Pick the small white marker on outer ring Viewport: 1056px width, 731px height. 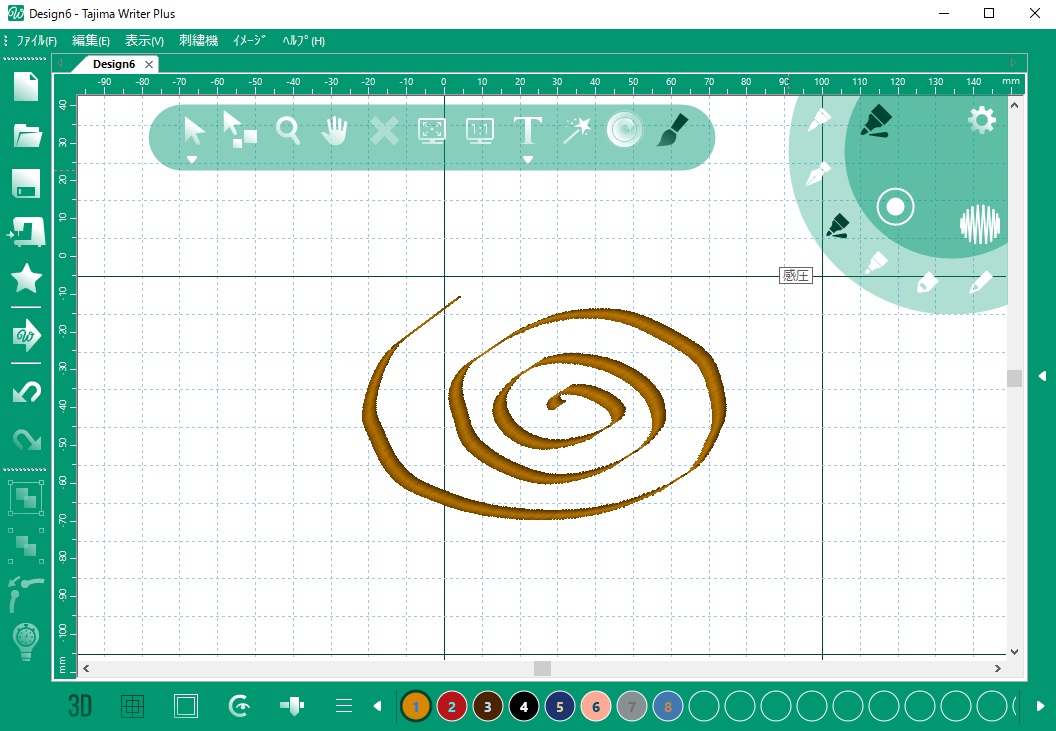pyautogui.click(x=876, y=263)
